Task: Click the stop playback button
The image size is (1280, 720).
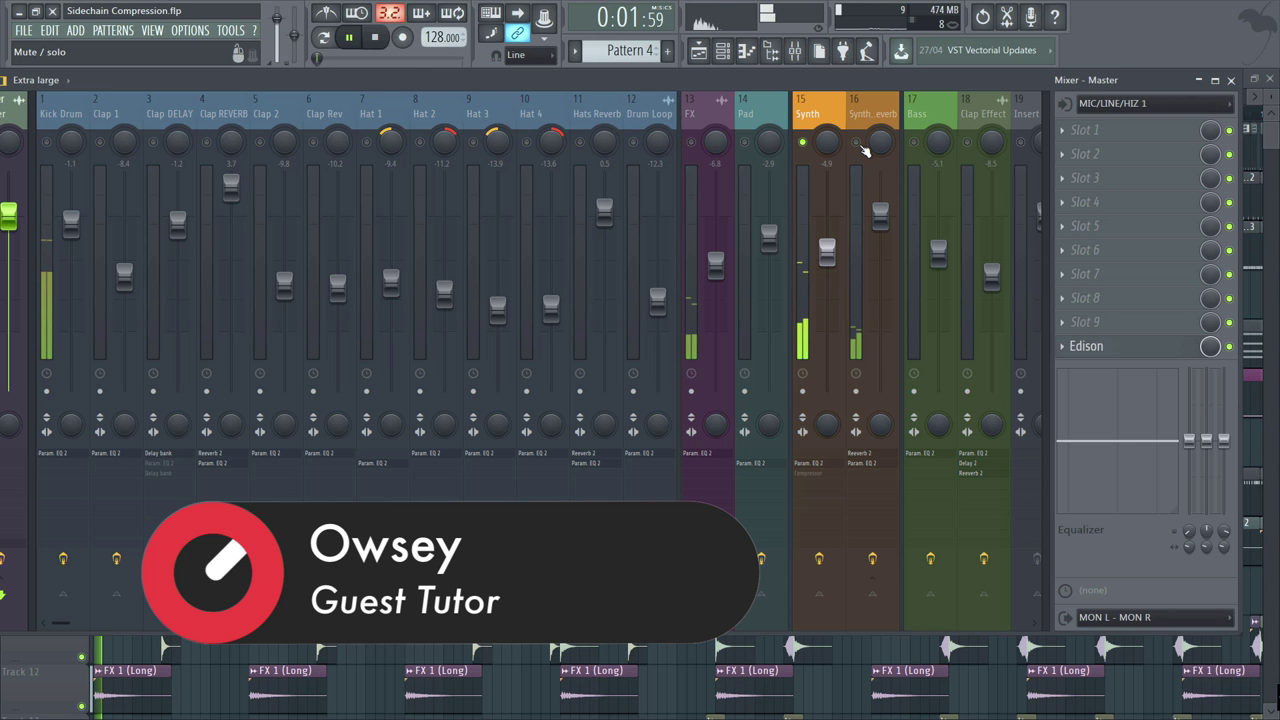Action: click(x=375, y=38)
